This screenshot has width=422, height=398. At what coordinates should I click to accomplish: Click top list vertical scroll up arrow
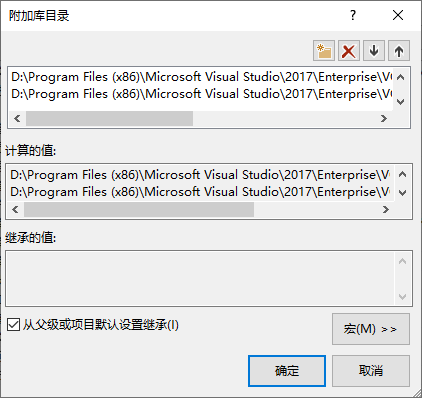click(401, 77)
